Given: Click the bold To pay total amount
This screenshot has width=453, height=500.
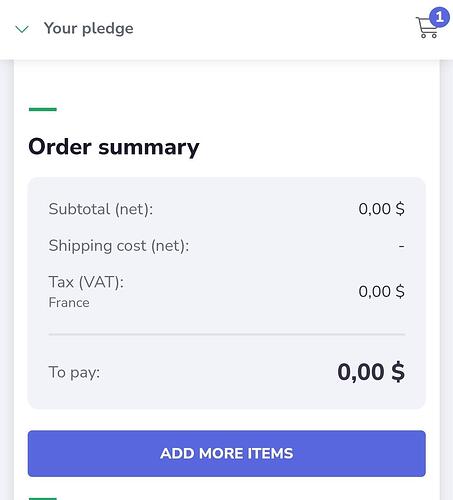Looking at the screenshot, I should [371, 372].
